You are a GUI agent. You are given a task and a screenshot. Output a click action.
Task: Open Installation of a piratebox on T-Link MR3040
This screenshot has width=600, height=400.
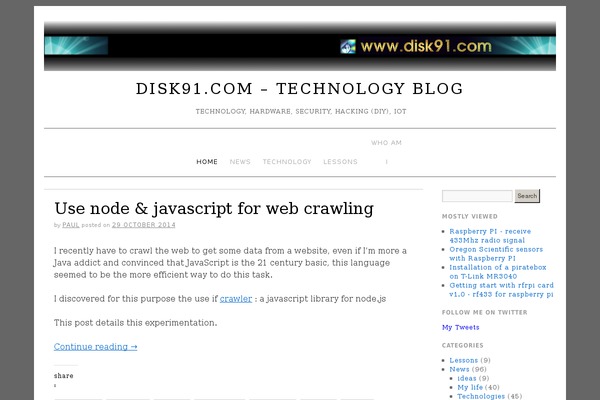(x=498, y=272)
